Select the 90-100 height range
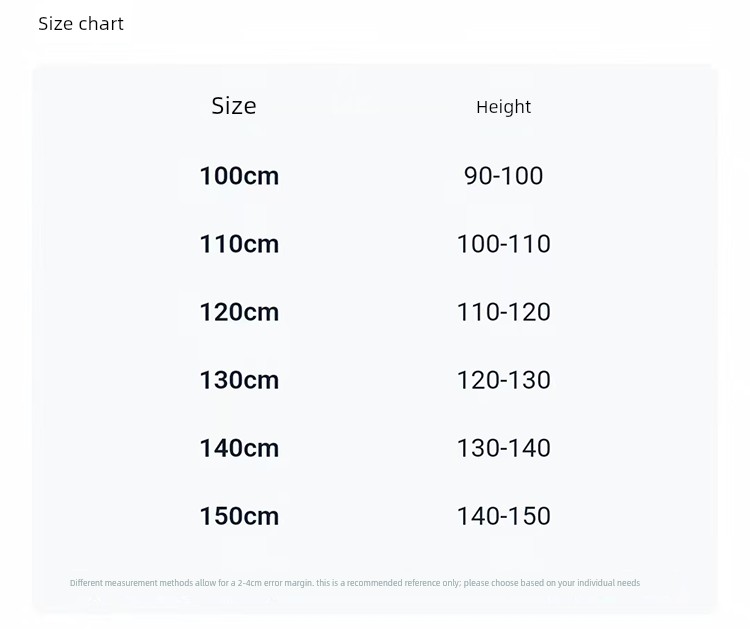This screenshot has height=629, width=750. (503, 176)
